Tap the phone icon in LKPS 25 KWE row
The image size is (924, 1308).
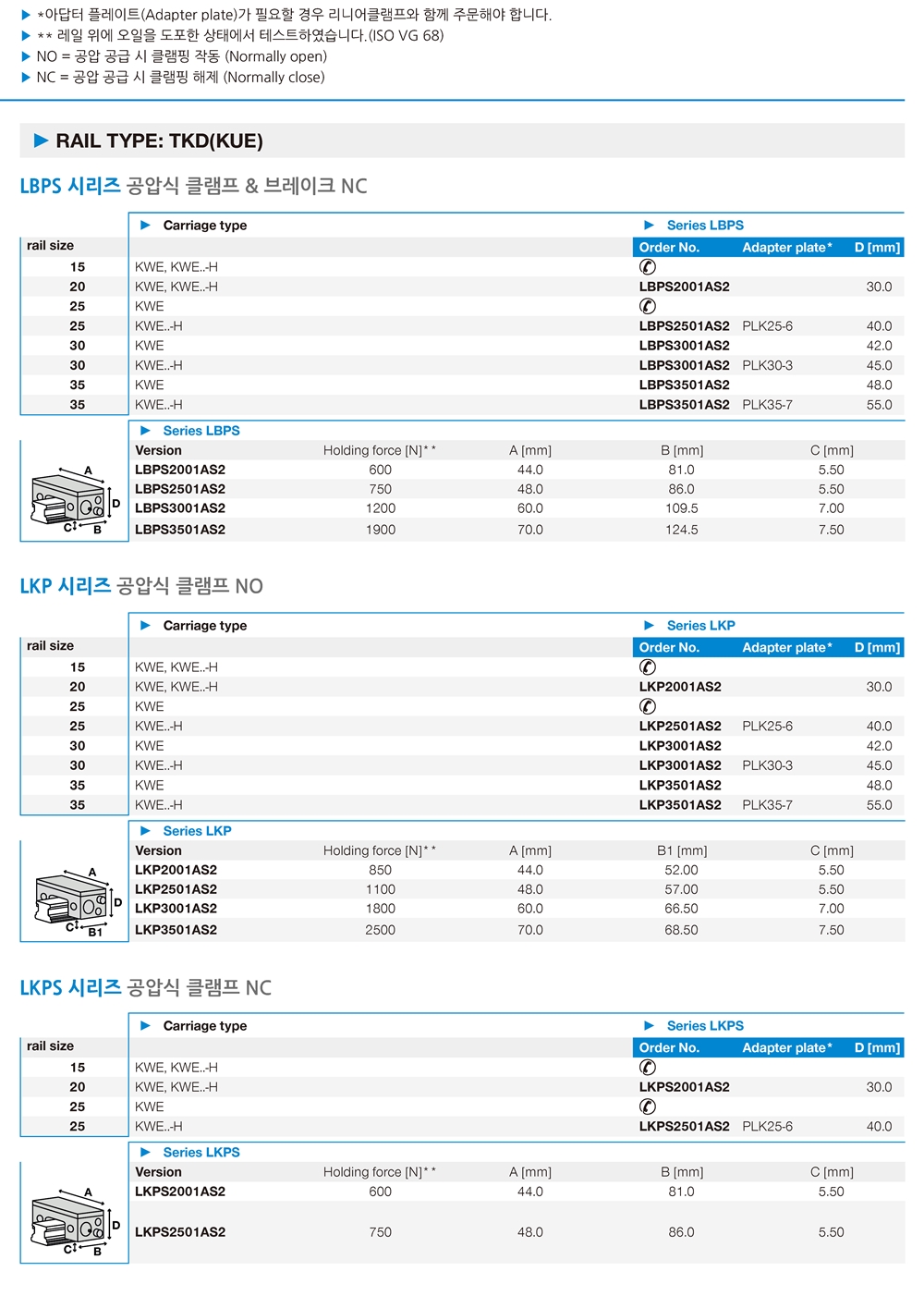click(x=648, y=1106)
